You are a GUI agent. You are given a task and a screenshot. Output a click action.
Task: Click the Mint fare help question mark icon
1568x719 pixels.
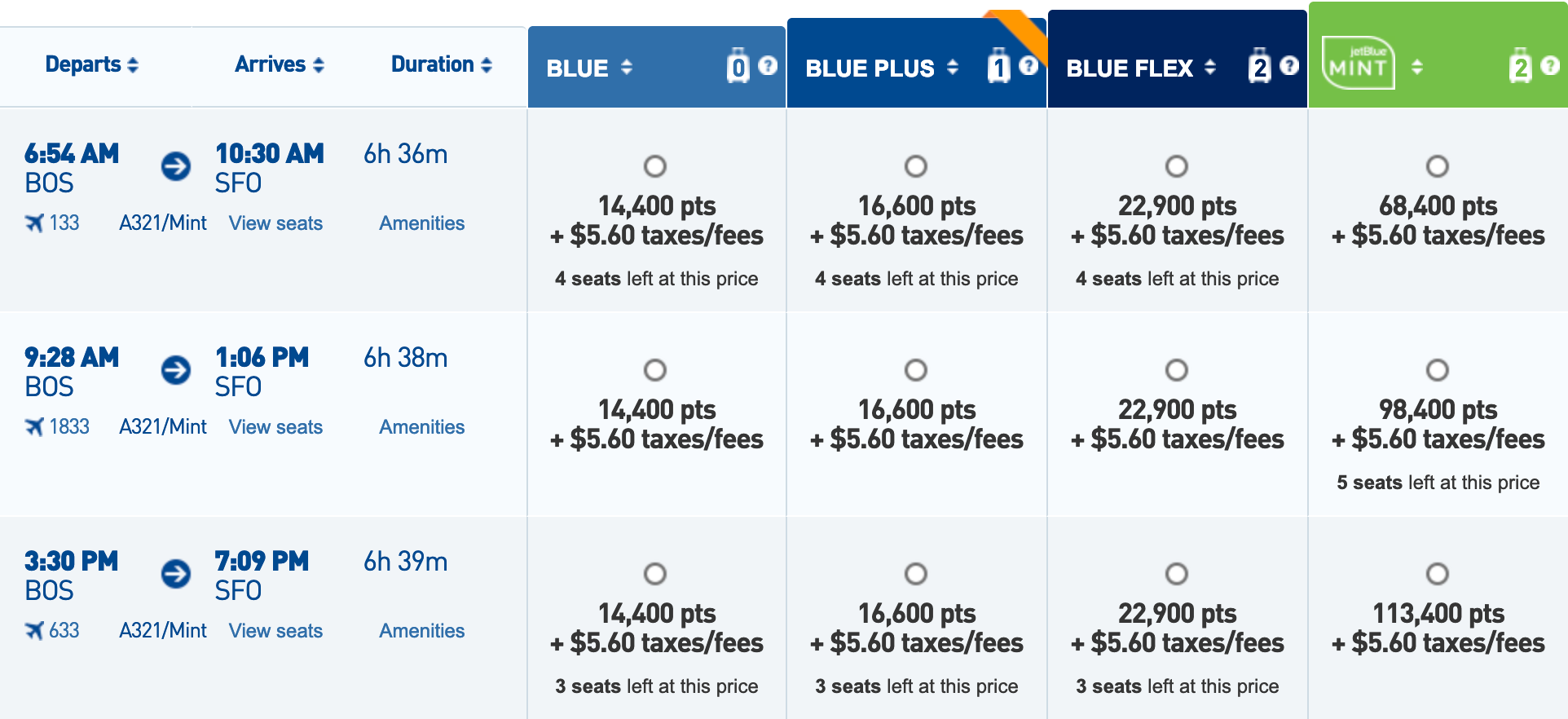click(1550, 66)
